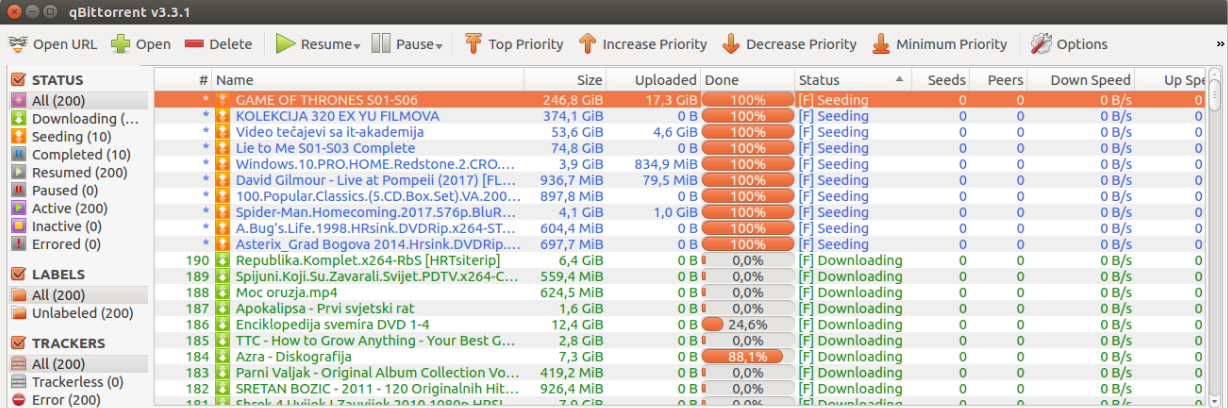Viewport: 1228px width, 408px height.
Task: Select the Resumed (200) filter
Action: point(79,173)
